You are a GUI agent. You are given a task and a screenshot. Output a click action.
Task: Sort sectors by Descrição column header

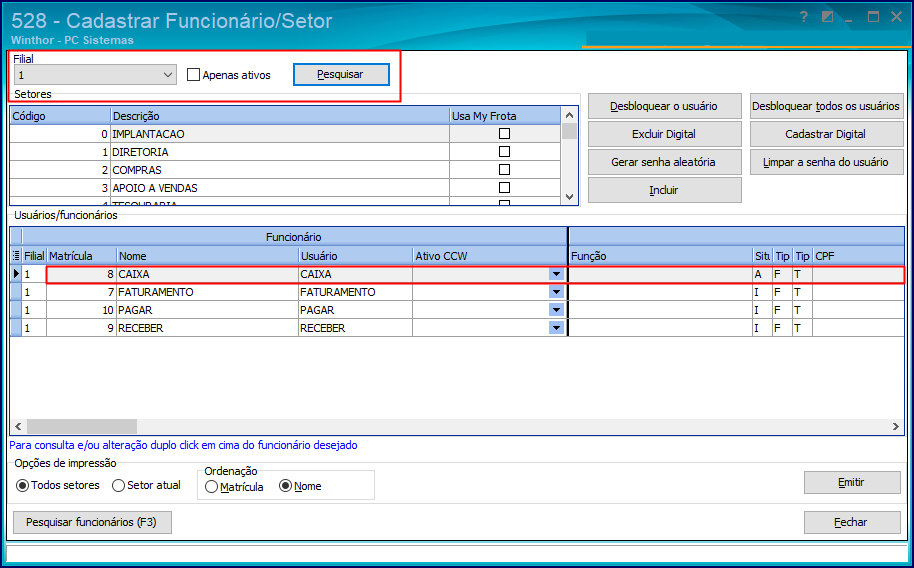point(280,116)
